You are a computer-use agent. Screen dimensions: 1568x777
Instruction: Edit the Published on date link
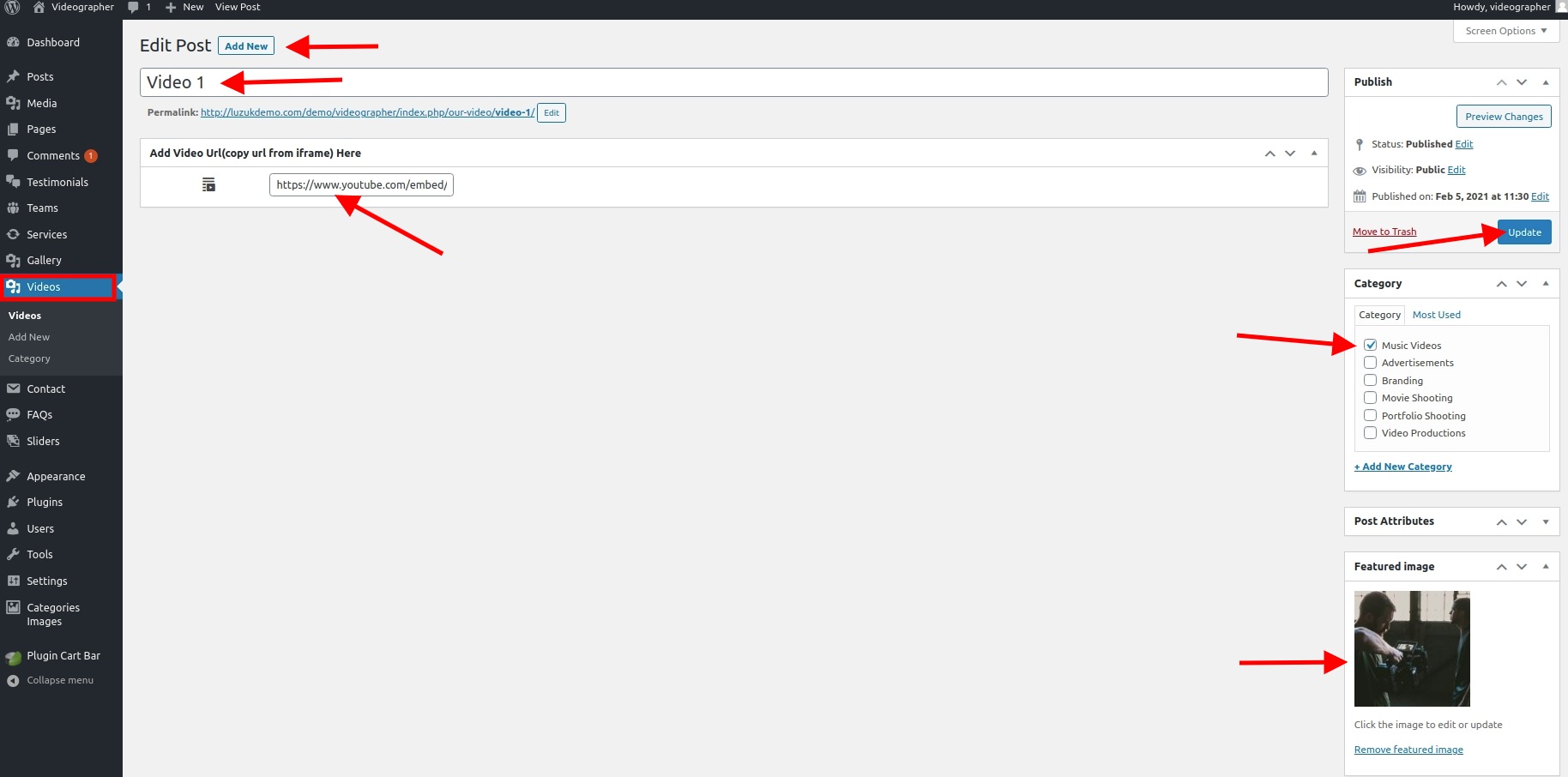[1541, 196]
